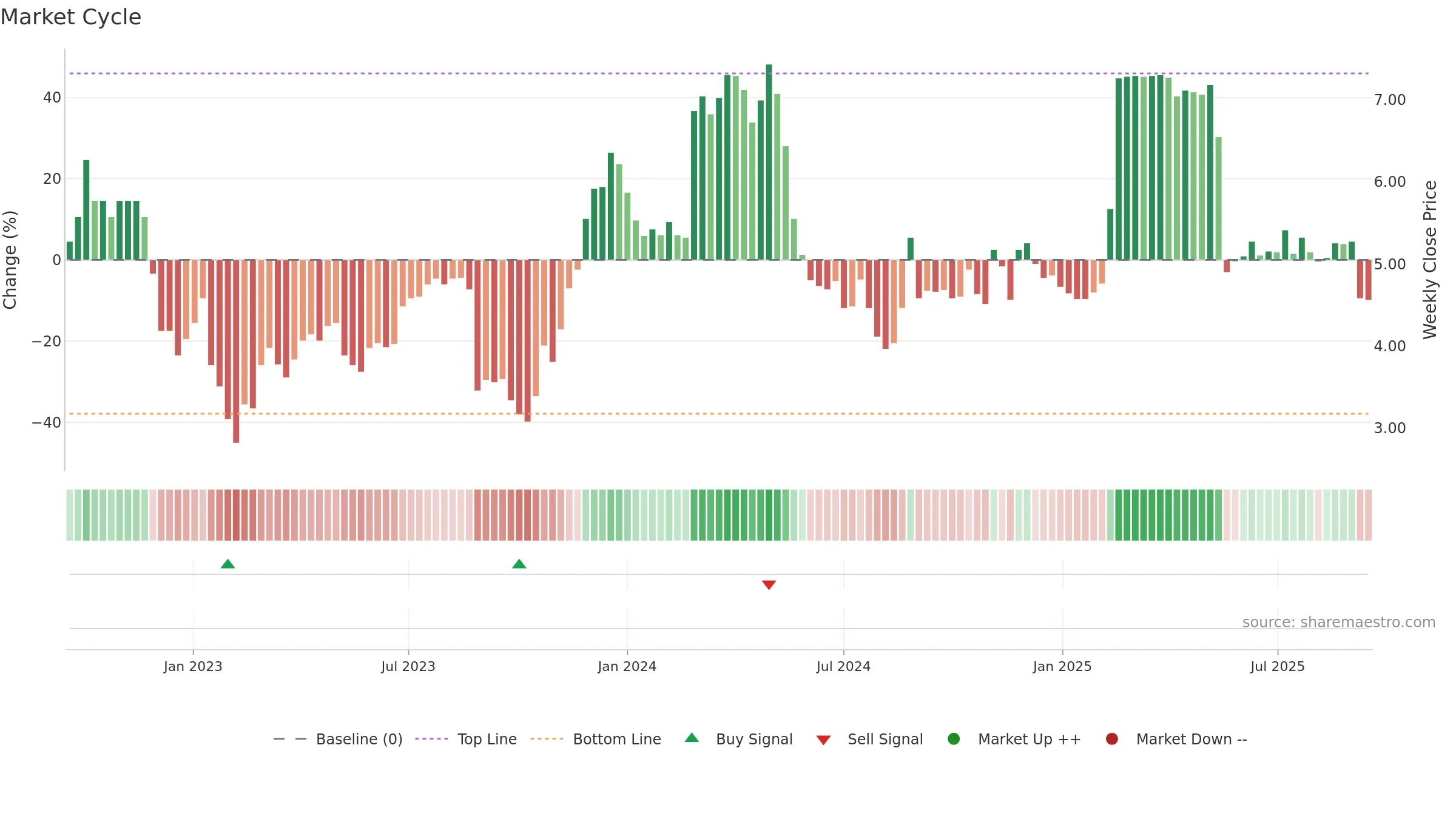Toggle the Market Up ++ legend entry
Screen dimensions: 1456x819
tap(1014, 739)
